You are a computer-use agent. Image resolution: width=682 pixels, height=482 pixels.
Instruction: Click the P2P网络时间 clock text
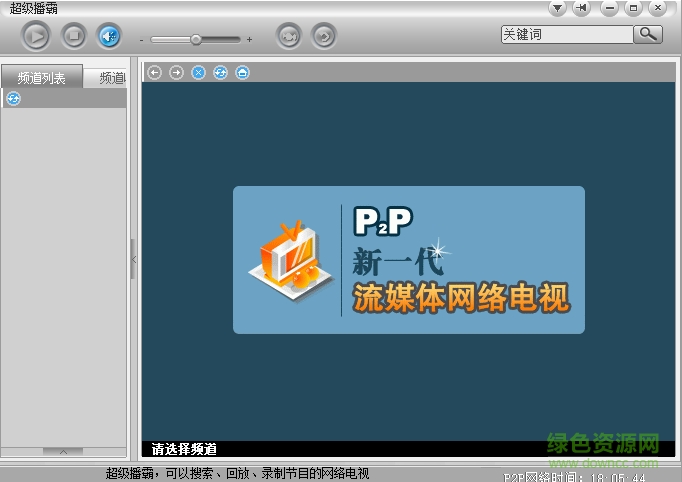pos(574,477)
